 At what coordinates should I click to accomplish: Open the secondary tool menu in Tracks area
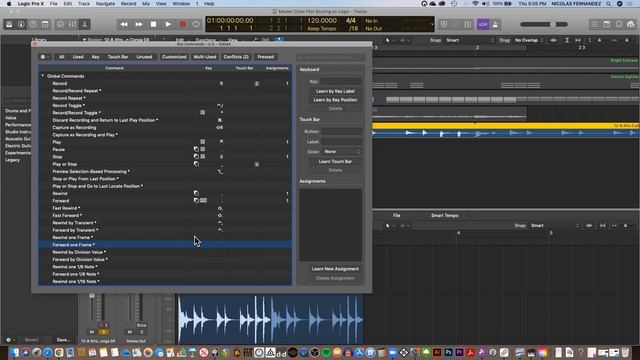tap(404, 40)
